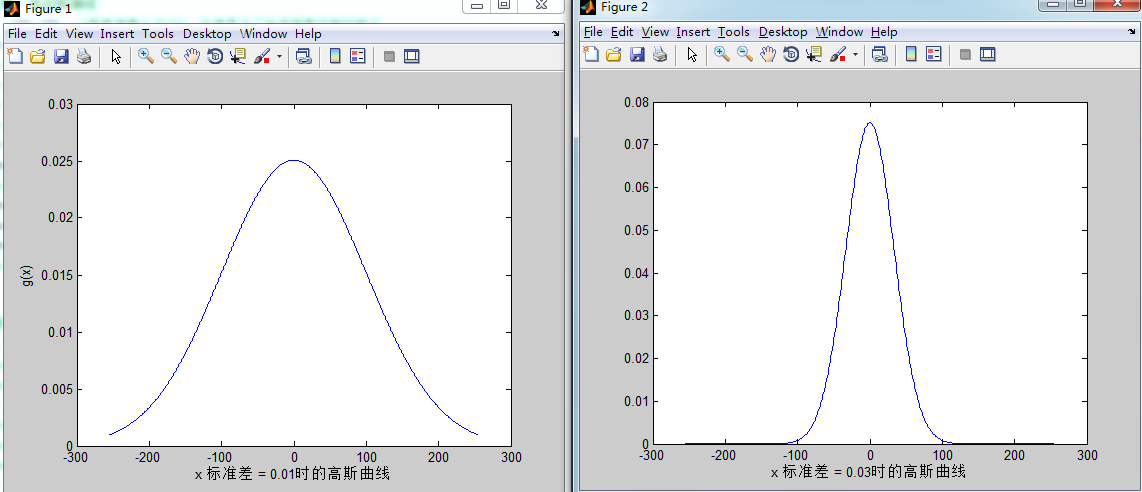Hide Plot Tools in Figure 1
The width and height of the screenshot is (1142, 492).
[389, 57]
